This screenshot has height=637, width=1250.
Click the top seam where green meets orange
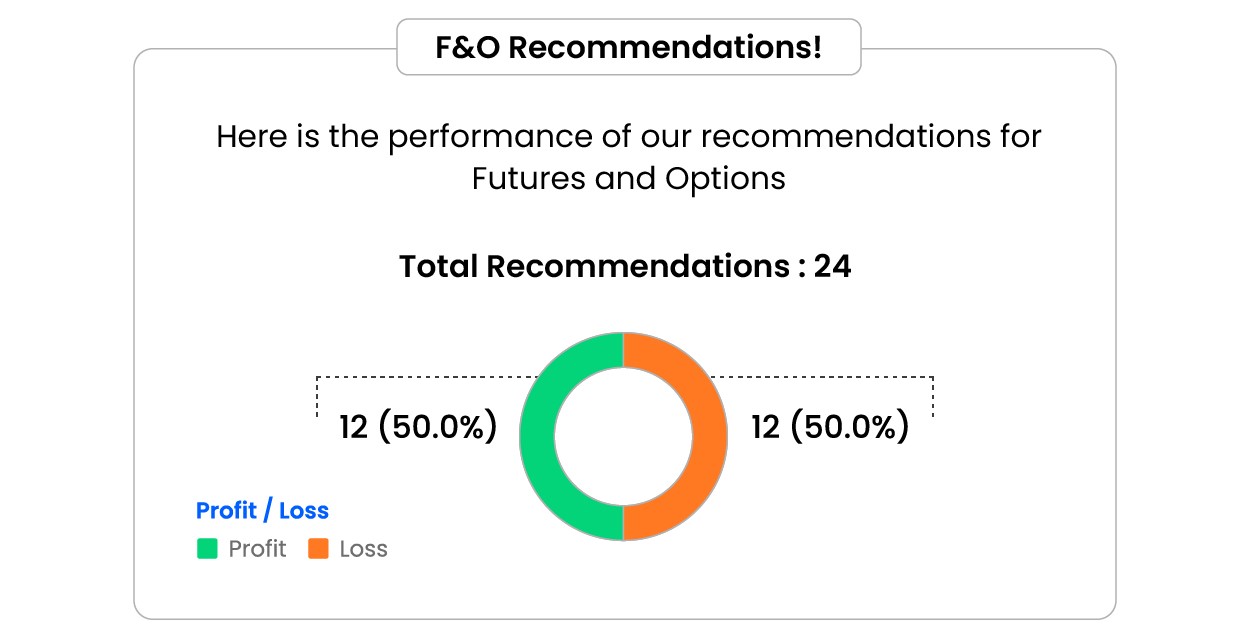tap(623, 350)
